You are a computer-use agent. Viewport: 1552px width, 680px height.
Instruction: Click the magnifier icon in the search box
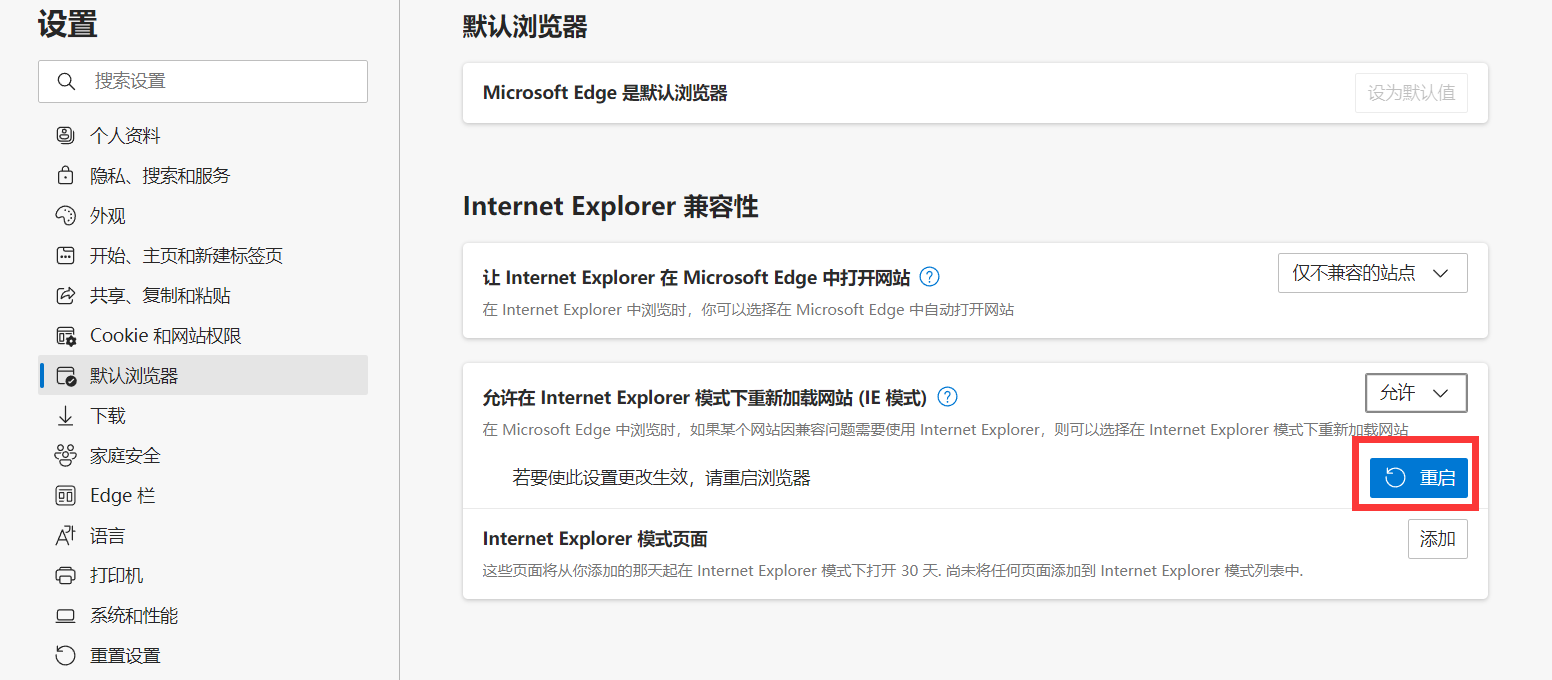click(x=66, y=81)
